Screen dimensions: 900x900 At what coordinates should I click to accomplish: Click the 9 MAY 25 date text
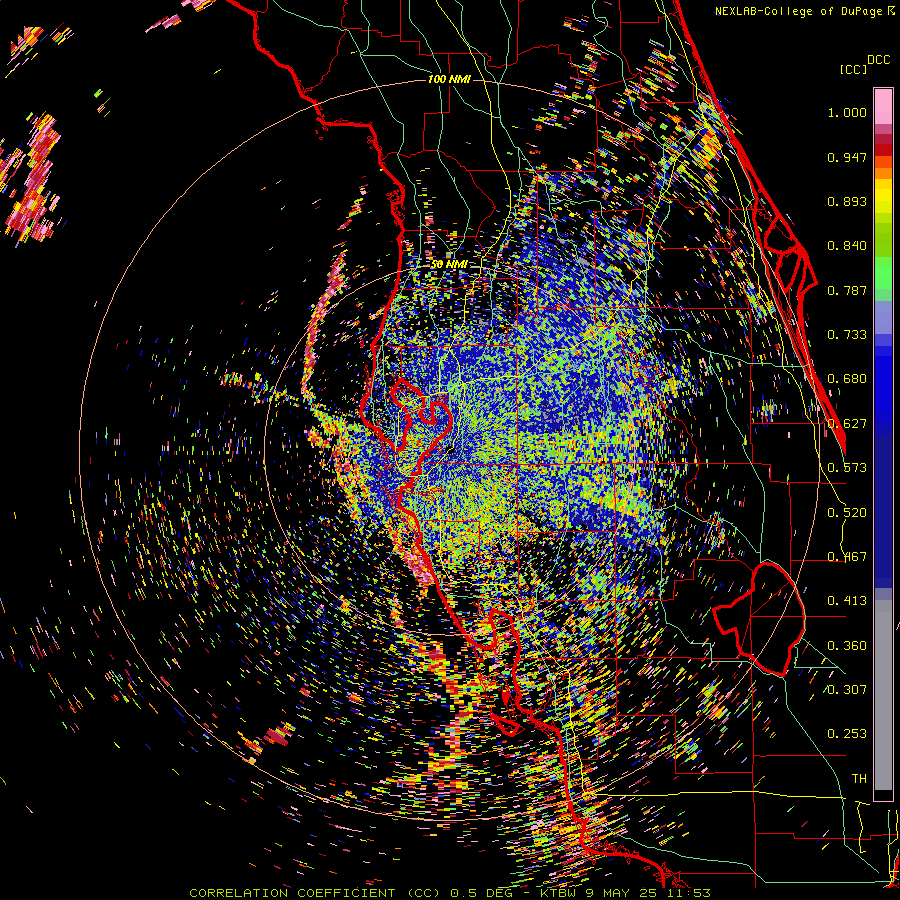pos(623,893)
